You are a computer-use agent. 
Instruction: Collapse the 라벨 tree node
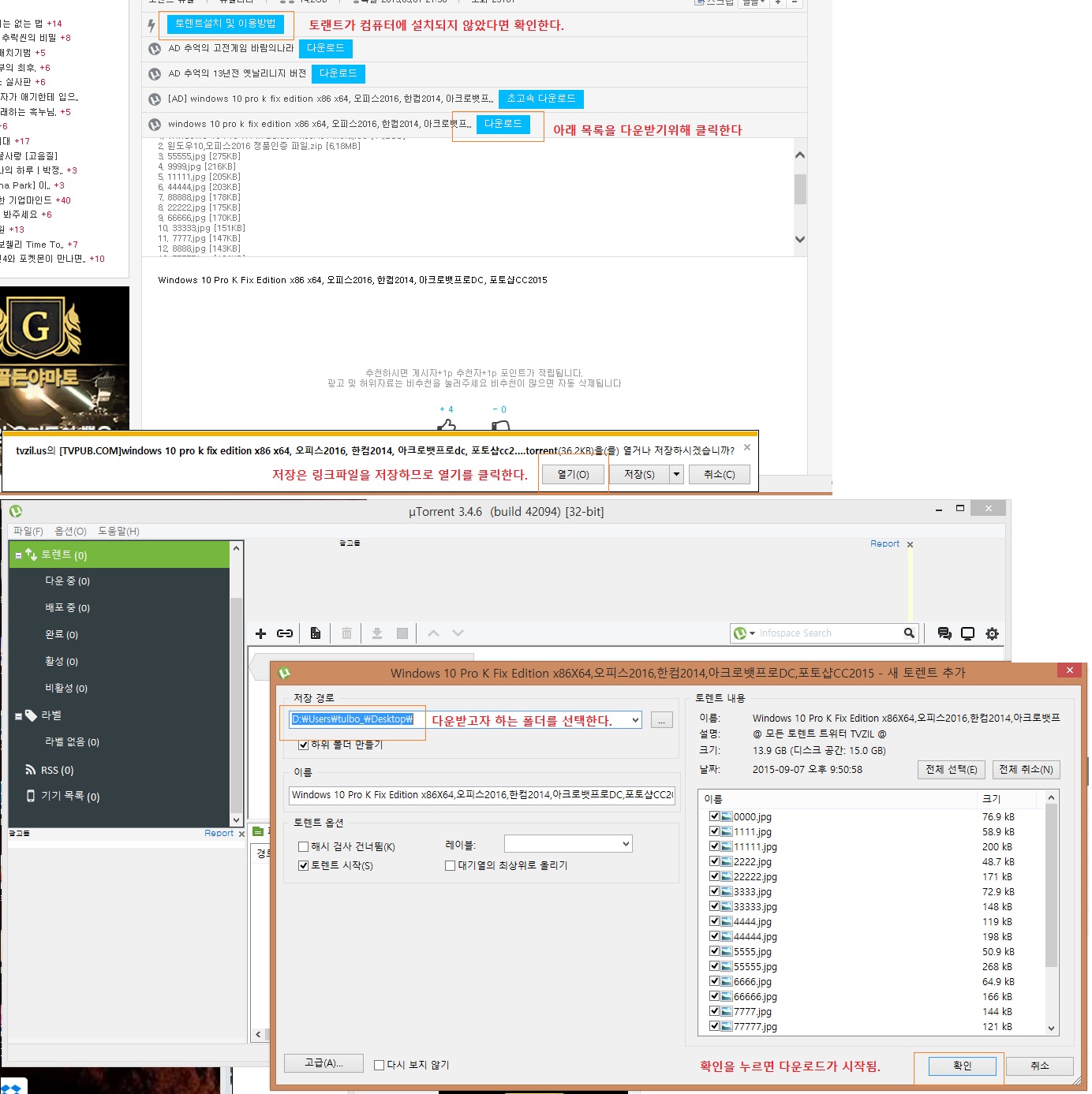pos(18,716)
